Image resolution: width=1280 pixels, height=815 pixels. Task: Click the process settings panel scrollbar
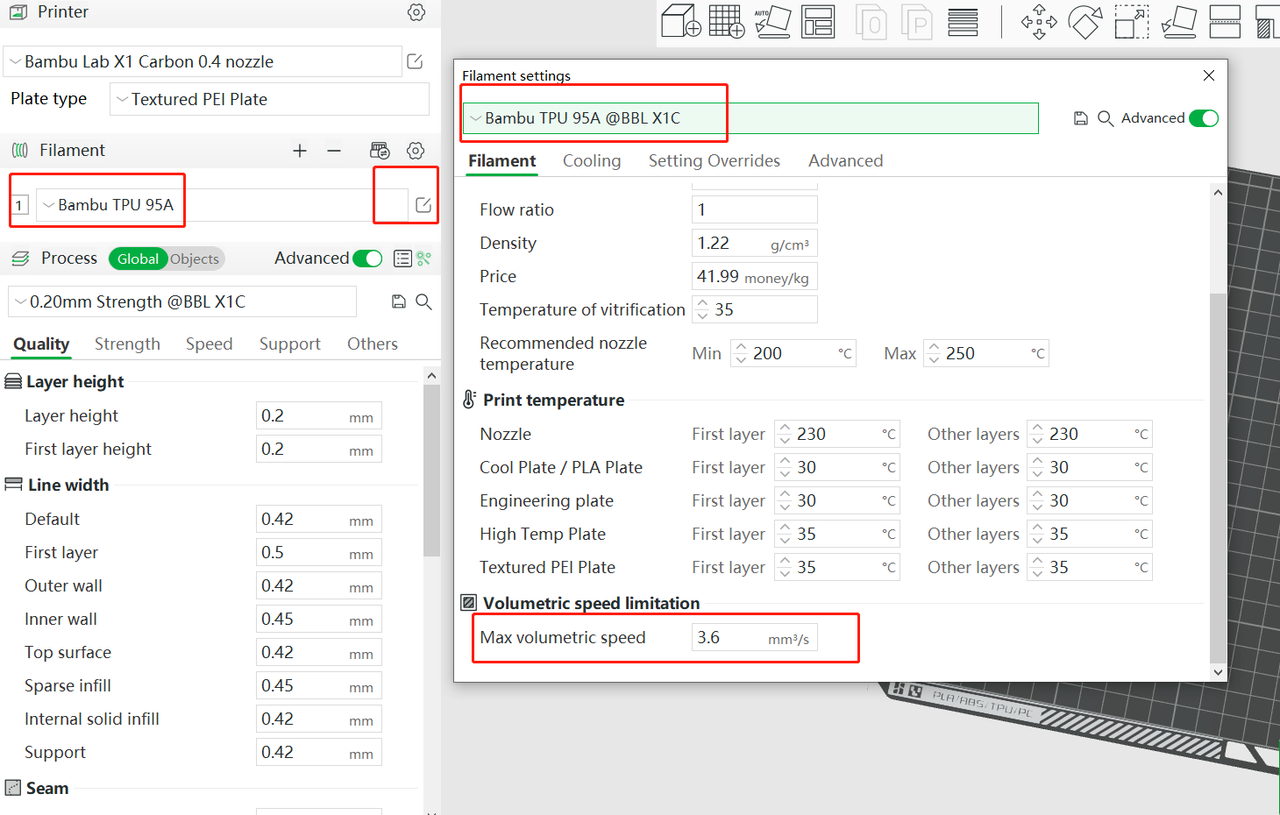tap(431, 470)
